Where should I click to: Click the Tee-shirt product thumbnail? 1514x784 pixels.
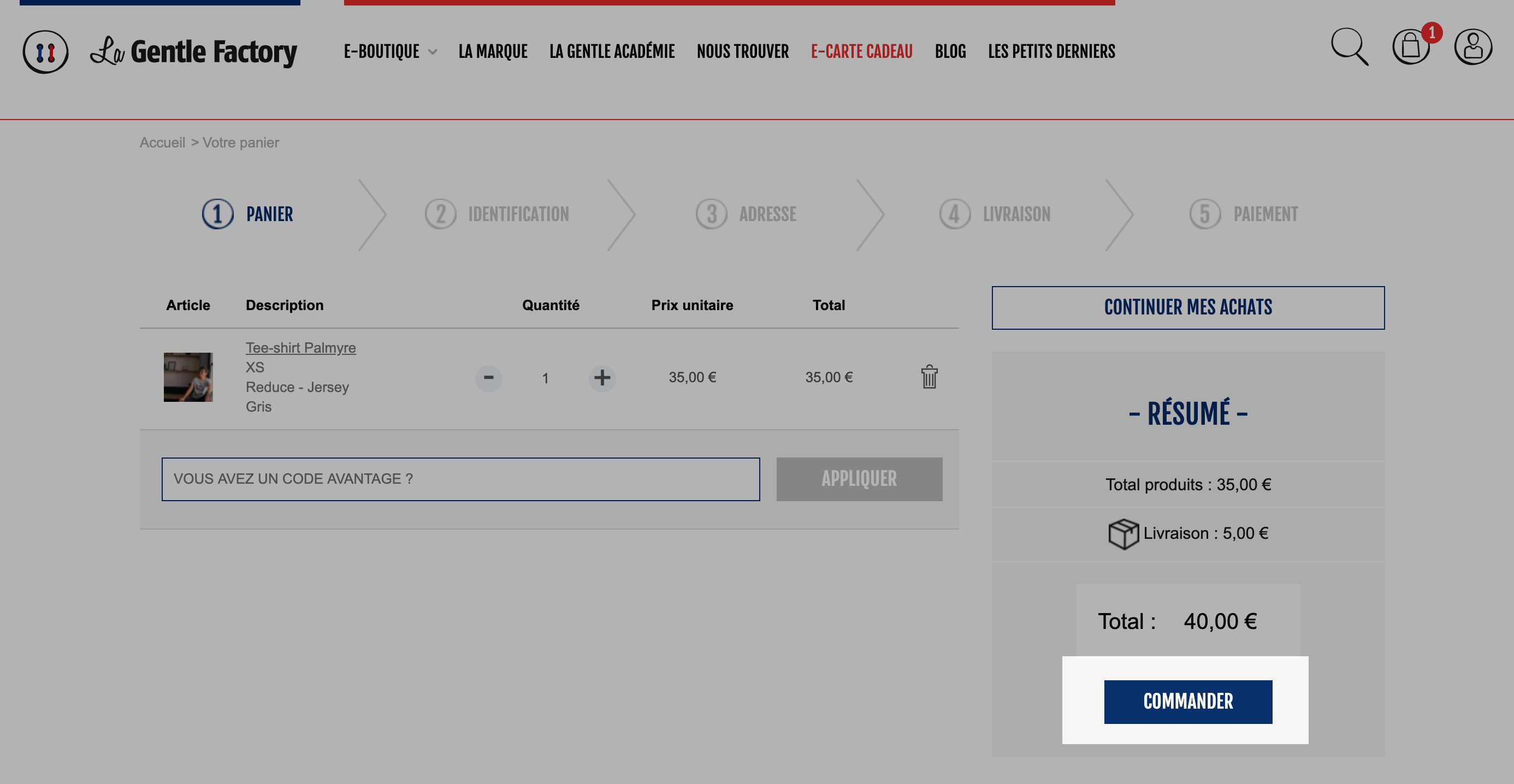coord(188,377)
